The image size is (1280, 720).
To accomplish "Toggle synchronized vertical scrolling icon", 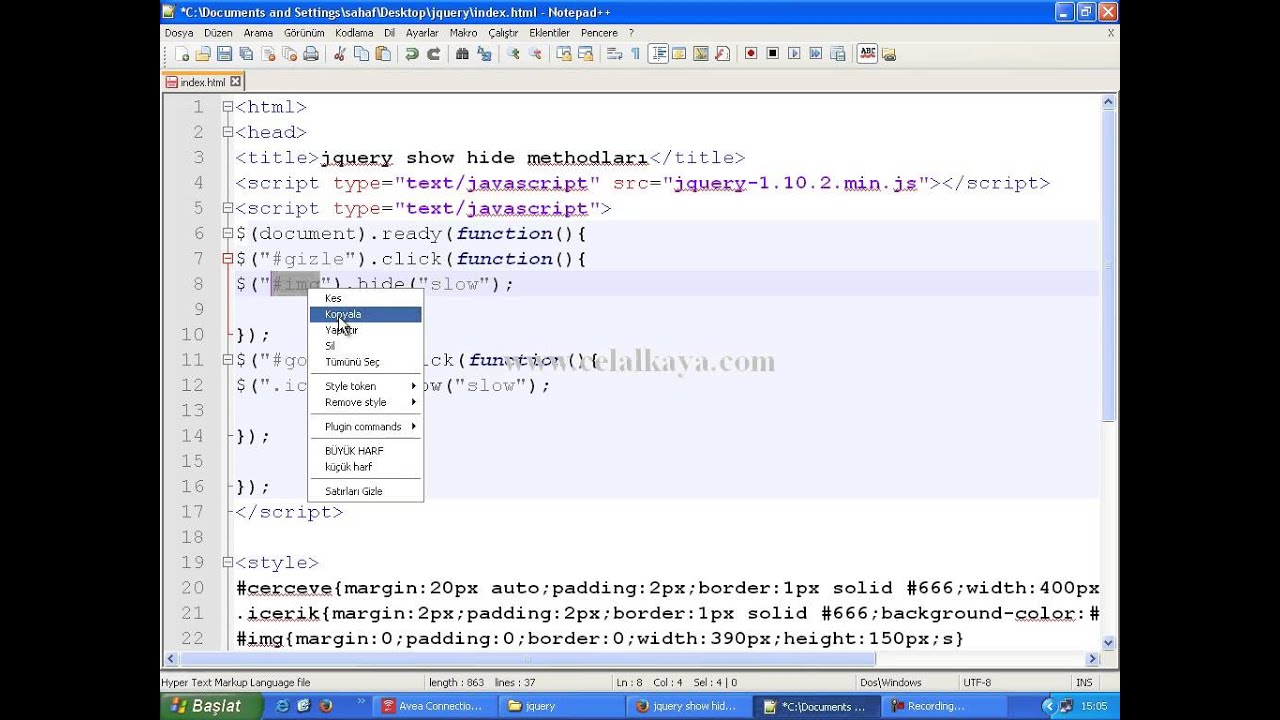I will [564, 54].
